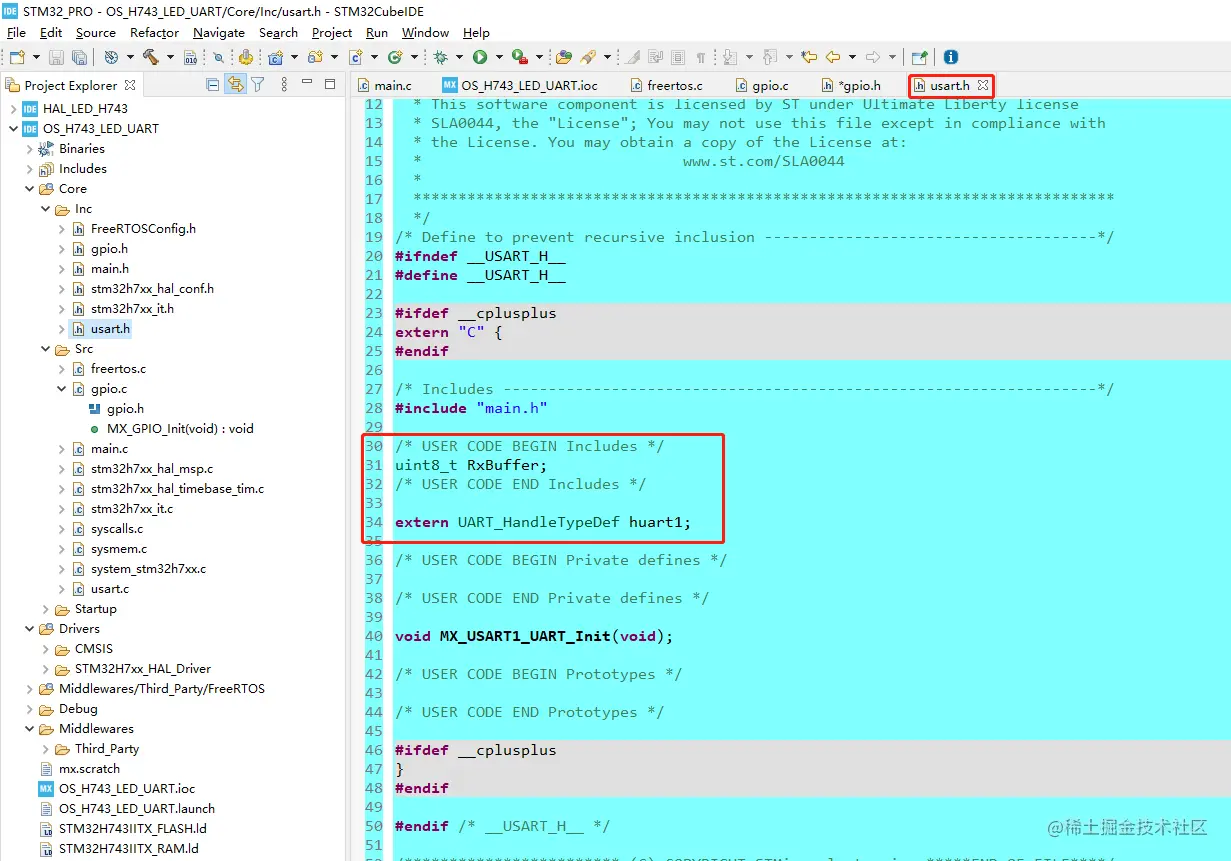The height and width of the screenshot is (861, 1231).
Task: Open the dropdown arrow beside Debug icon
Action: coord(459,57)
